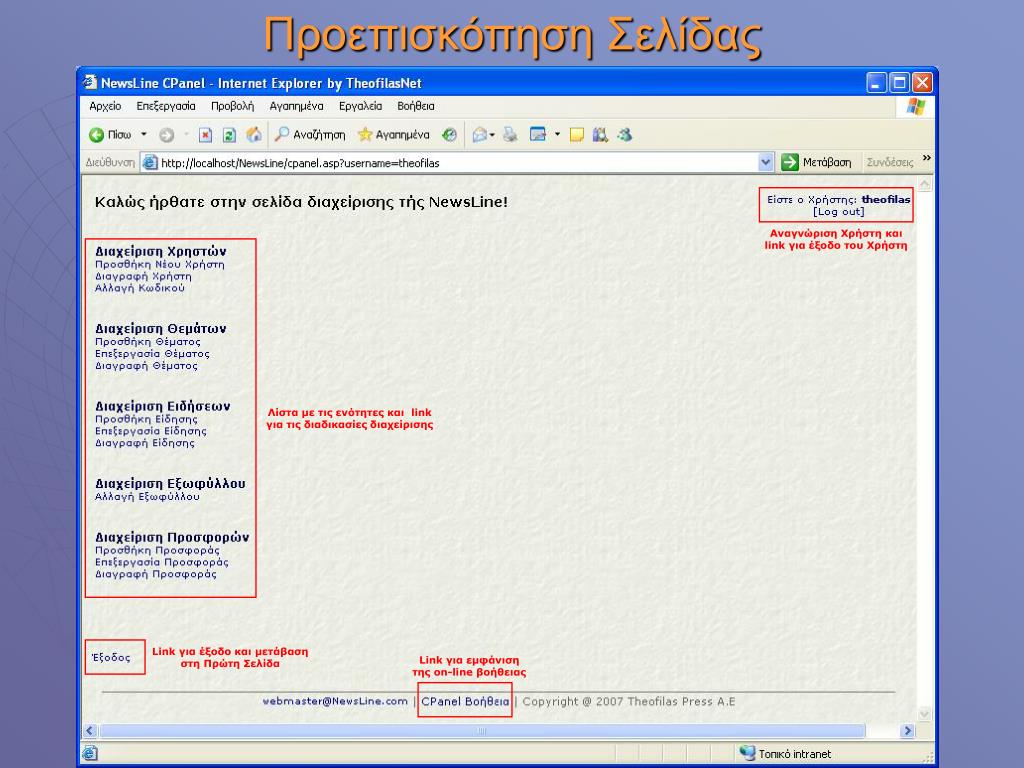Viewport: 1024px width, 768px height.
Task: Click the Διαχείριση Προσφορών heading
Action: click(x=172, y=537)
